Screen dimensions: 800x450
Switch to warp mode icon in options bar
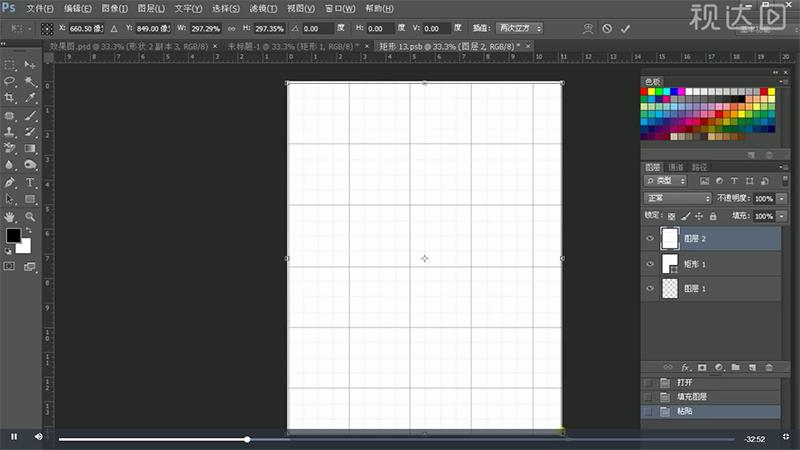[x=587, y=29]
